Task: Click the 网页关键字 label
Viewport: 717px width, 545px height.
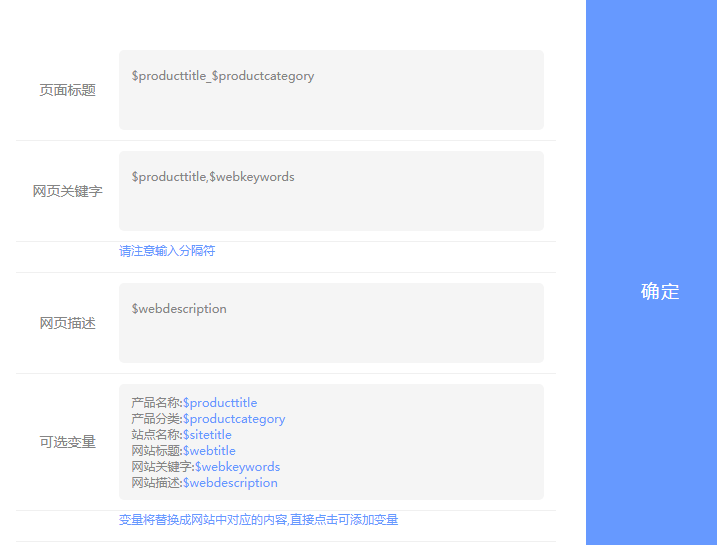Action: [x=68, y=191]
